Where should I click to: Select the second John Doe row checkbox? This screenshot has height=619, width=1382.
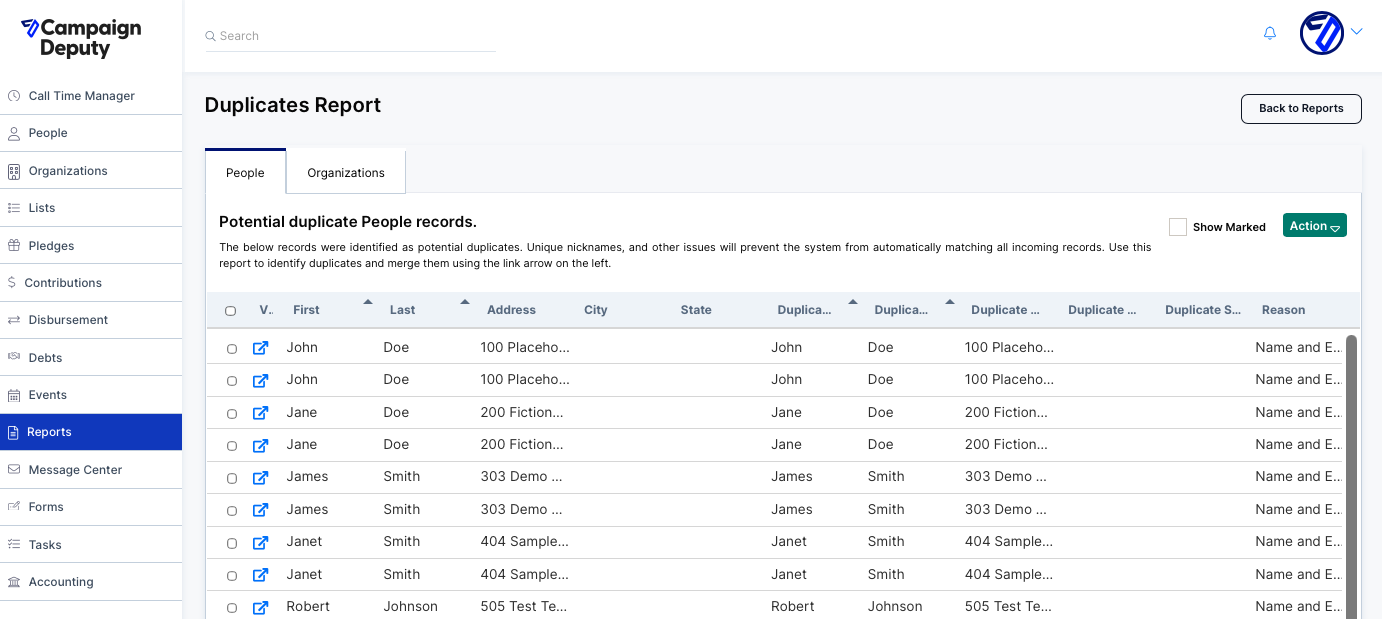[x=232, y=381]
